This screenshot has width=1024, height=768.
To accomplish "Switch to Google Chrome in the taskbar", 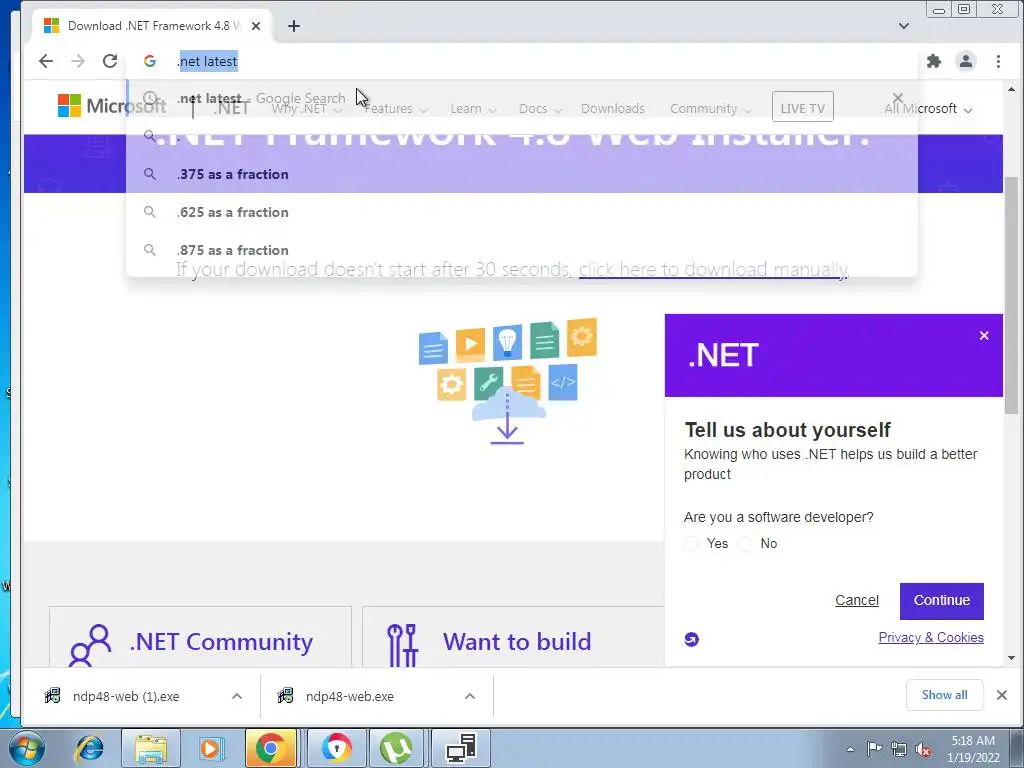I will 270,748.
